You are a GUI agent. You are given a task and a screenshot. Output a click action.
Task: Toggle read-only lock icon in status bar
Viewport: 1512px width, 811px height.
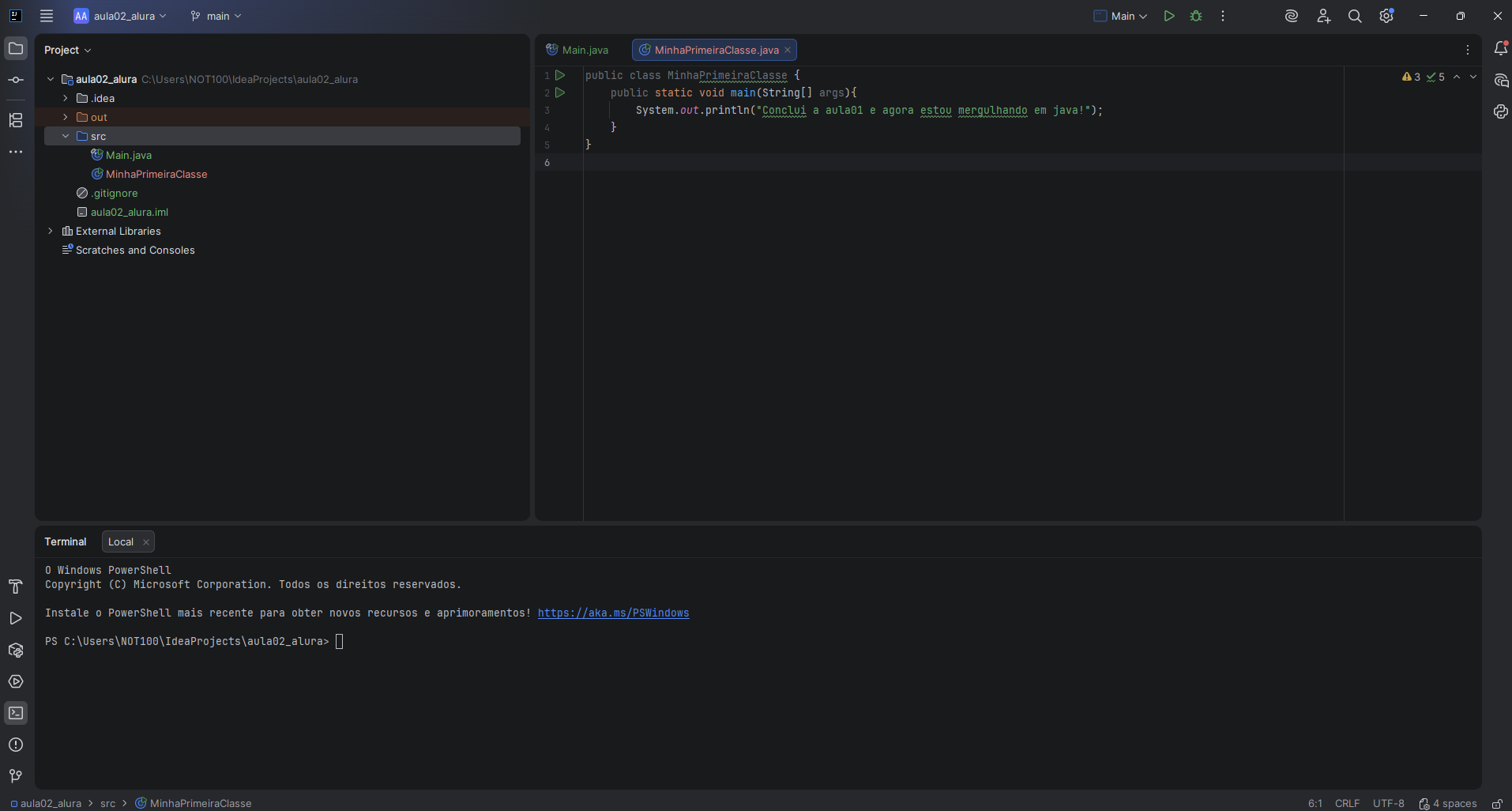[1497, 803]
